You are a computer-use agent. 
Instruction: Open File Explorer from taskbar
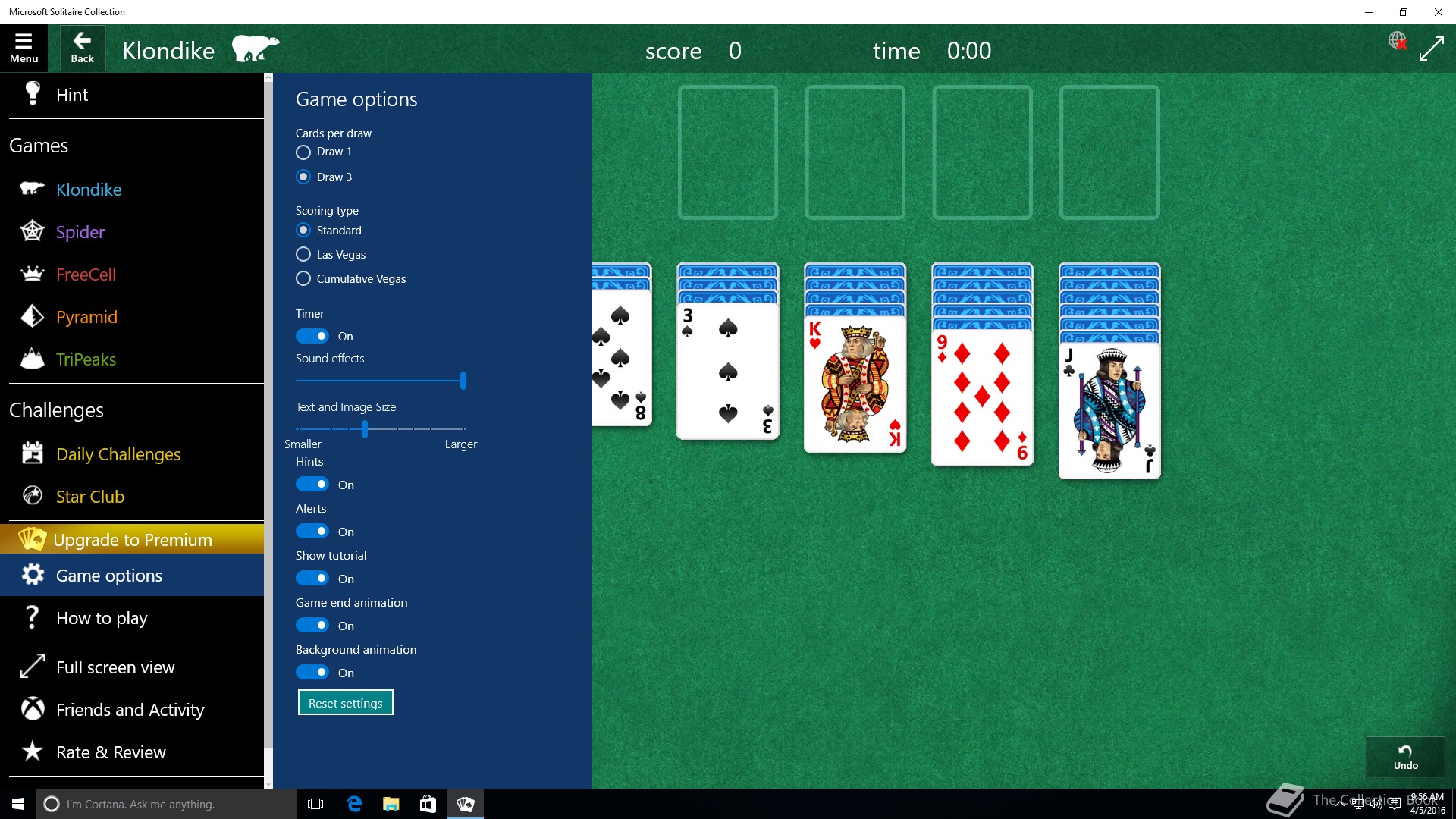(x=391, y=804)
